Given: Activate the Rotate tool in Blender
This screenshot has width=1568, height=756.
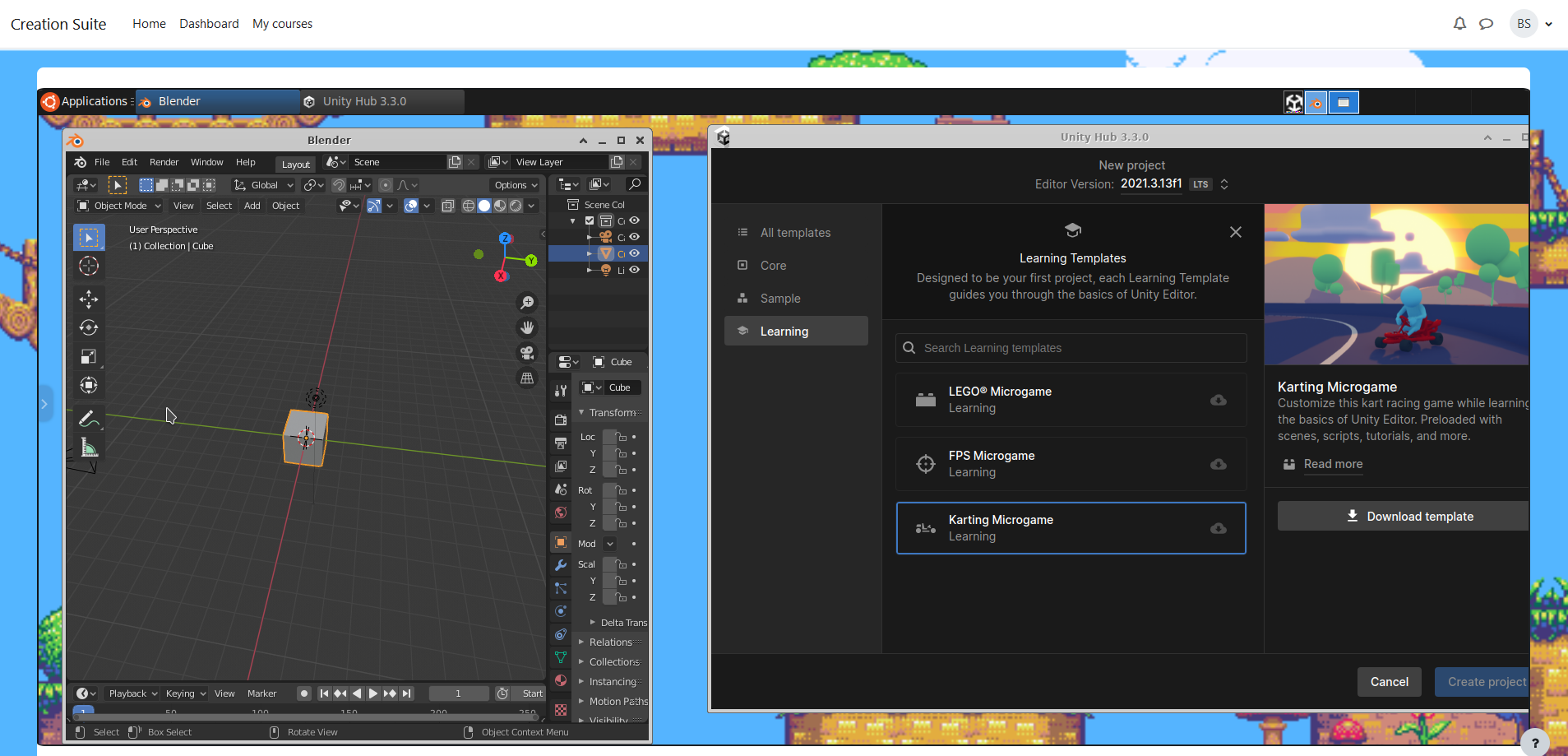Looking at the screenshot, I should pyautogui.click(x=89, y=327).
